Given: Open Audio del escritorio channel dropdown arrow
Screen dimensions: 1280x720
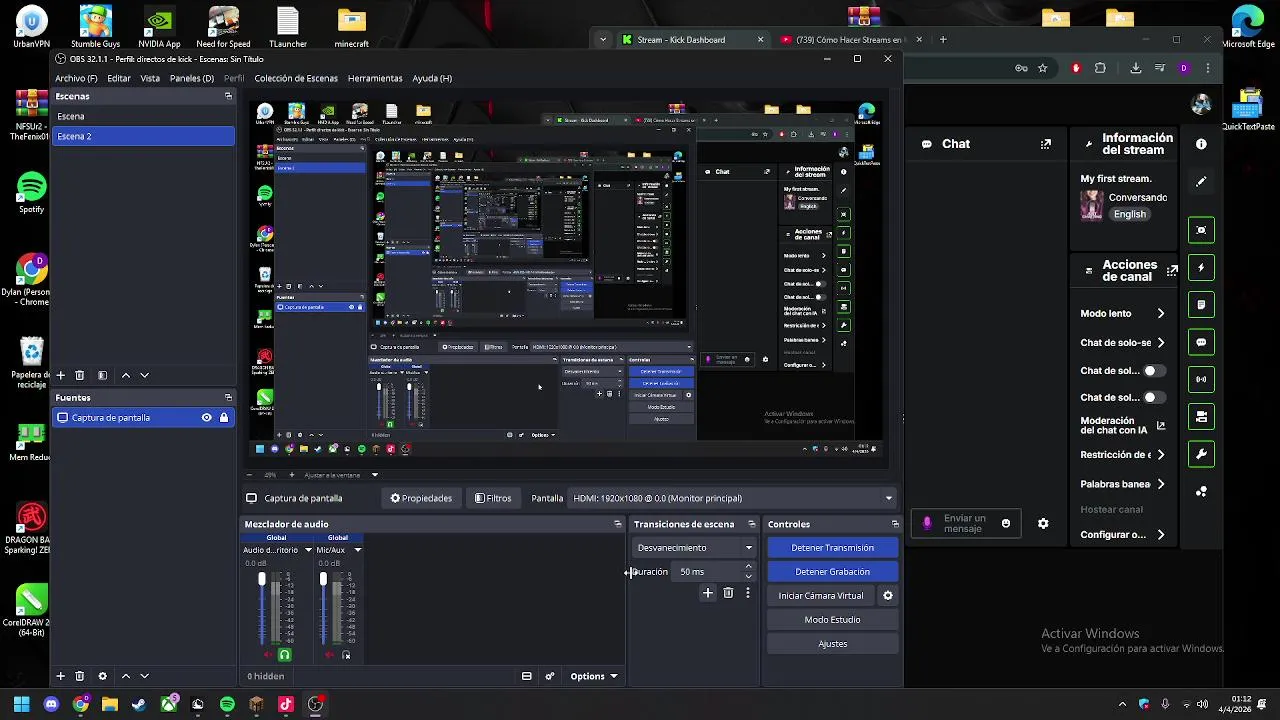Looking at the screenshot, I should 308,550.
